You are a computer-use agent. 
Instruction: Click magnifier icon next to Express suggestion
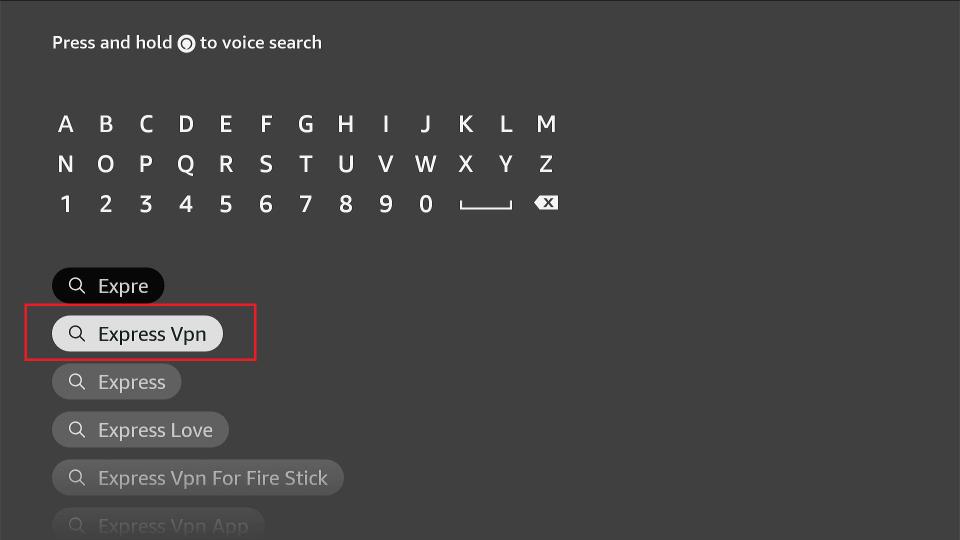(x=77, y=381)
